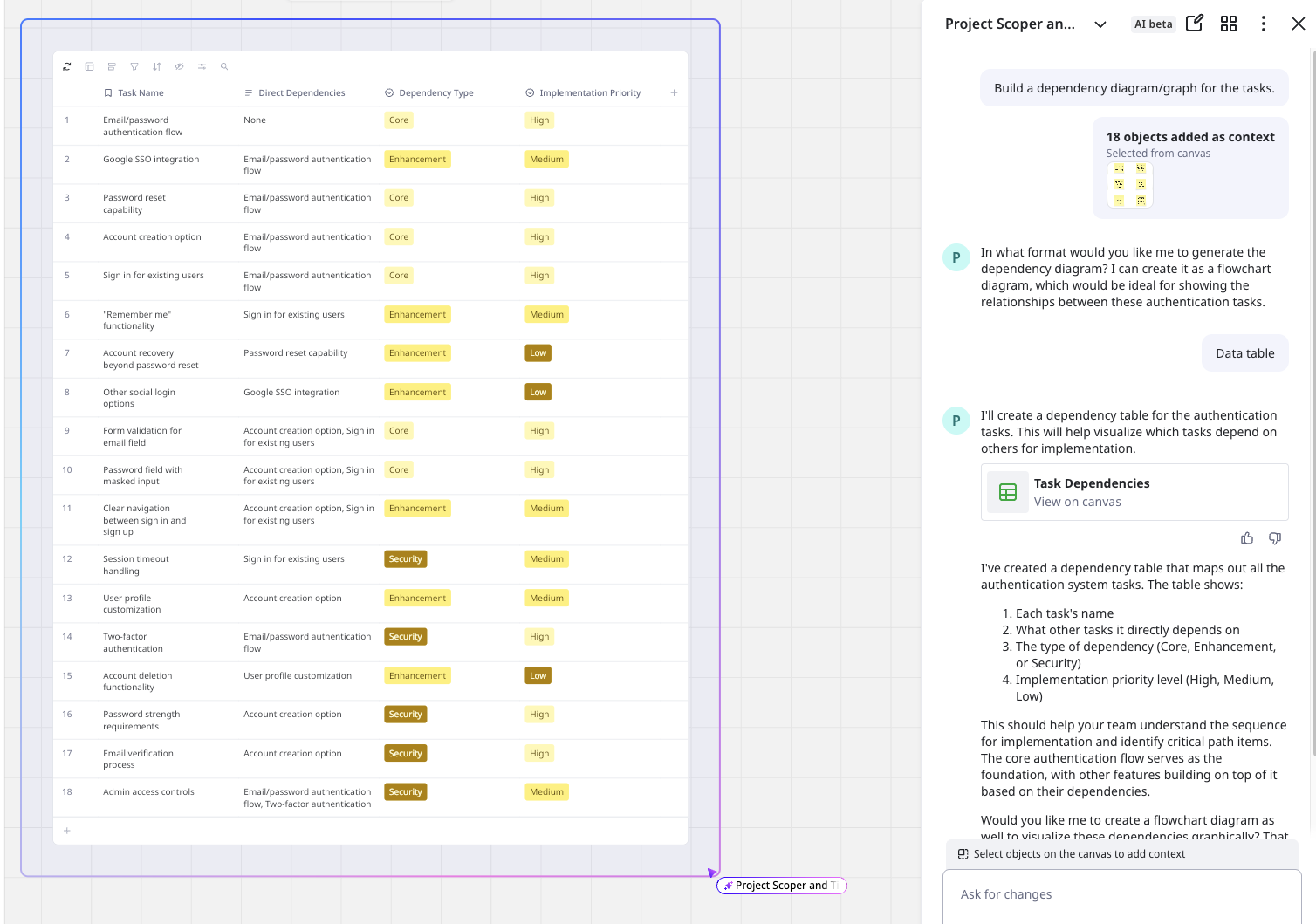Click the Ask for changes input field
This screenshot has height=924, width=1316.
[1121, 894]
